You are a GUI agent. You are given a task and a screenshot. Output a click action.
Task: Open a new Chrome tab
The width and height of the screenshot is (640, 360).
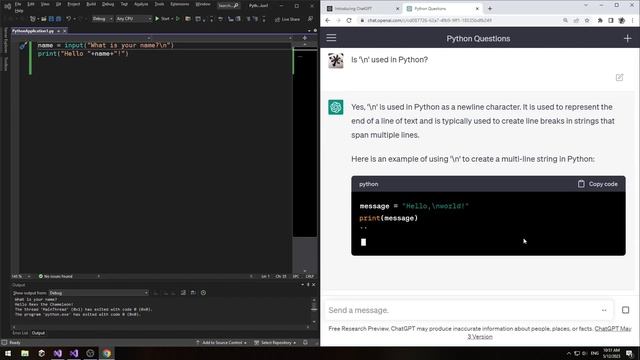tap(490, 9)
